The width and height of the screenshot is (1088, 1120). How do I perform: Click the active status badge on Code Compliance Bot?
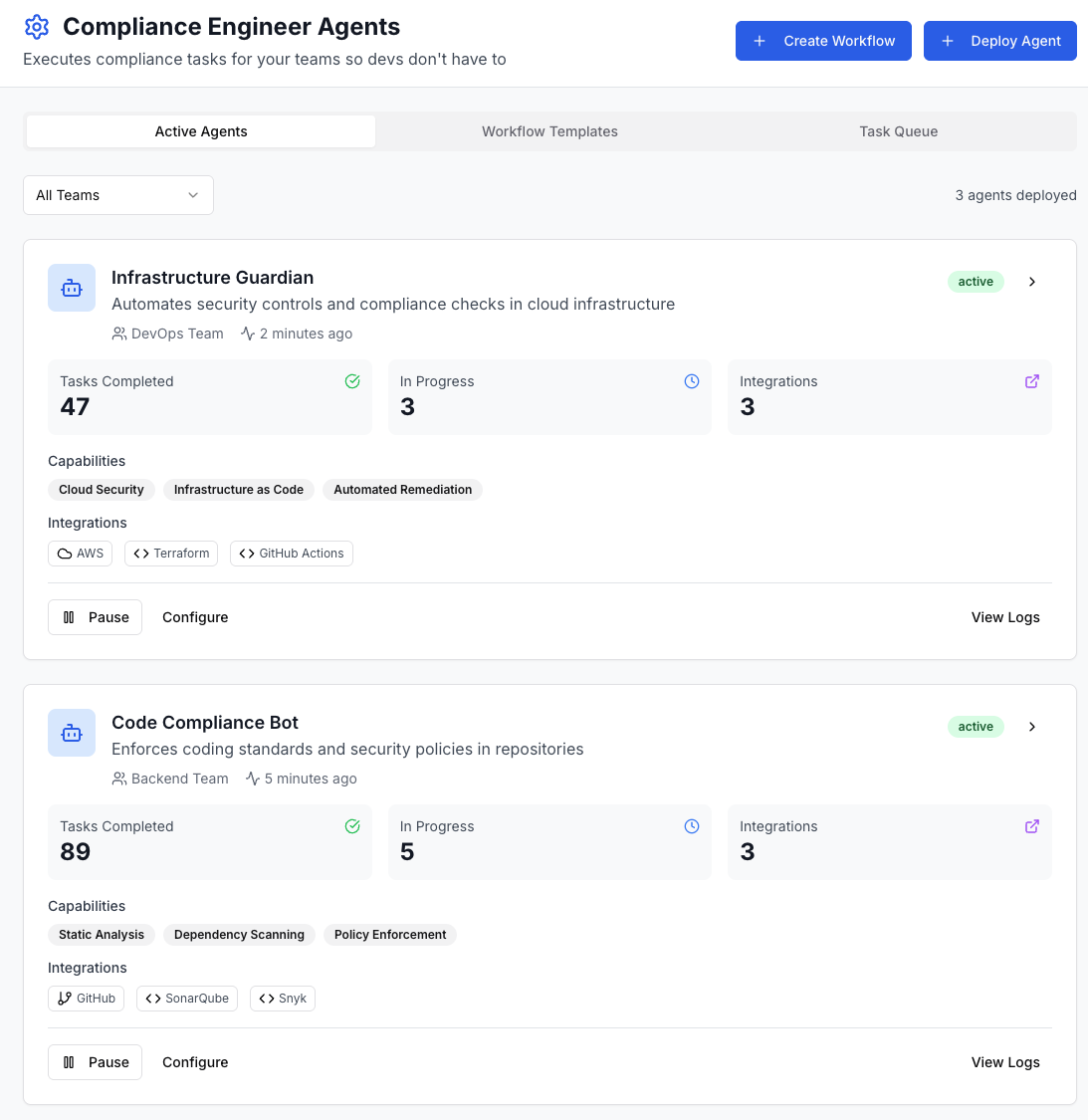coord(976,727)
